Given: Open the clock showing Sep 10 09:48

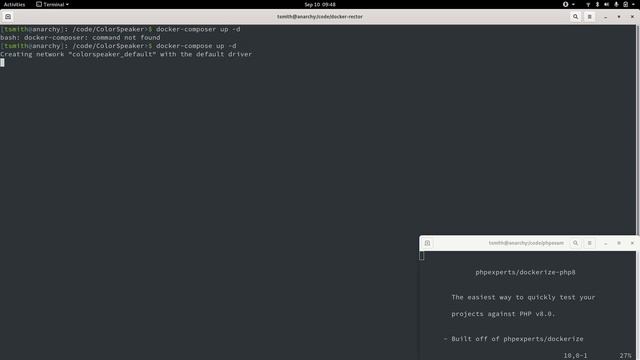Looking at the screenshot, I should tap(320, 4).
